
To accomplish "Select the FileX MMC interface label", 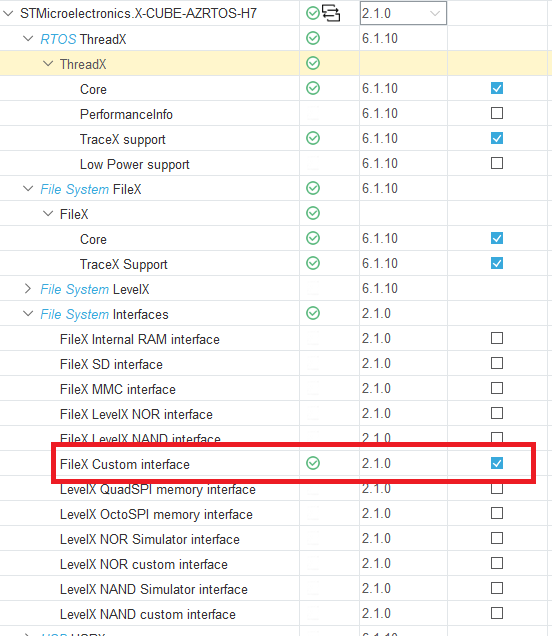I will pos(118,389).
